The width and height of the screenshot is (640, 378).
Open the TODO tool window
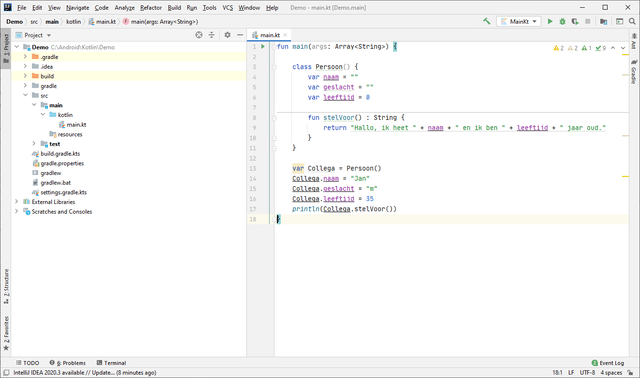point(27,363)
